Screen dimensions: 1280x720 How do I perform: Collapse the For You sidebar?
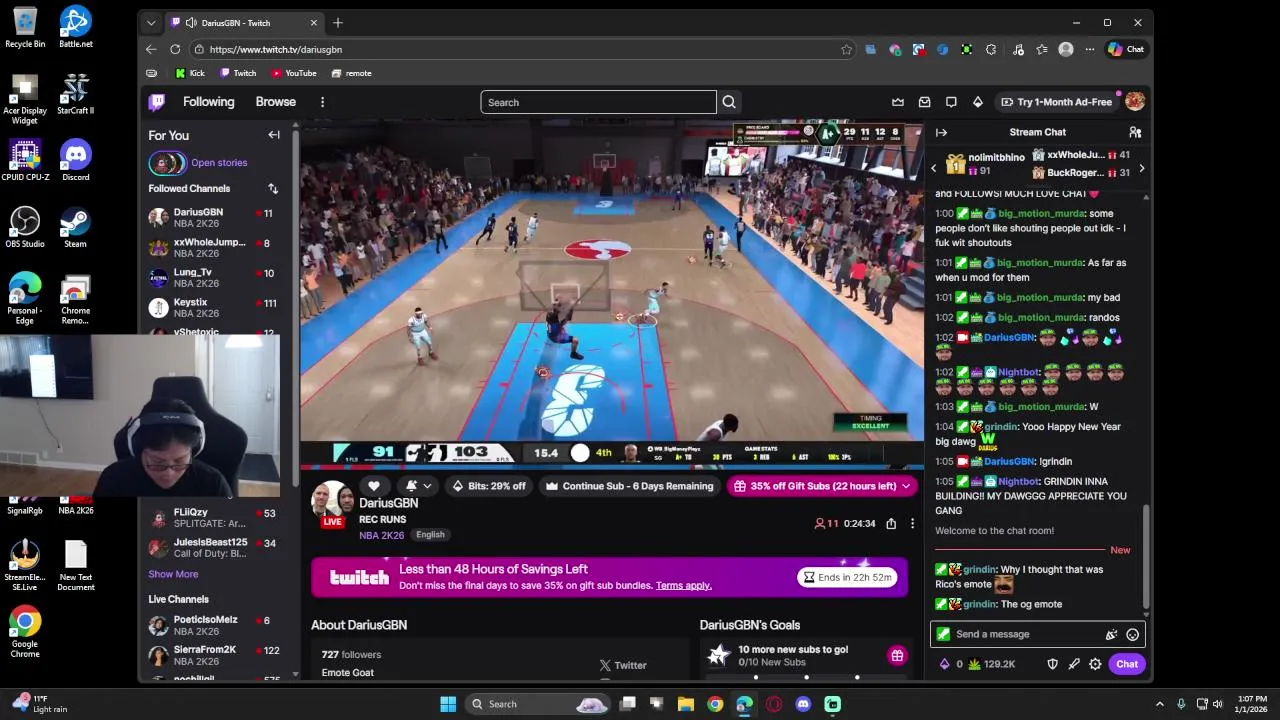click(x=274, y=135)
